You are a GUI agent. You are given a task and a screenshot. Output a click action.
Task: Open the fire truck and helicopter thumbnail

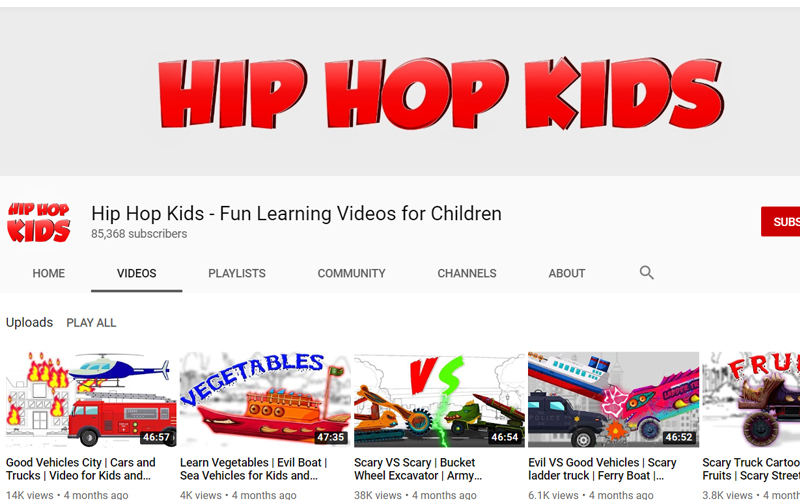click(x=91, y=399)
